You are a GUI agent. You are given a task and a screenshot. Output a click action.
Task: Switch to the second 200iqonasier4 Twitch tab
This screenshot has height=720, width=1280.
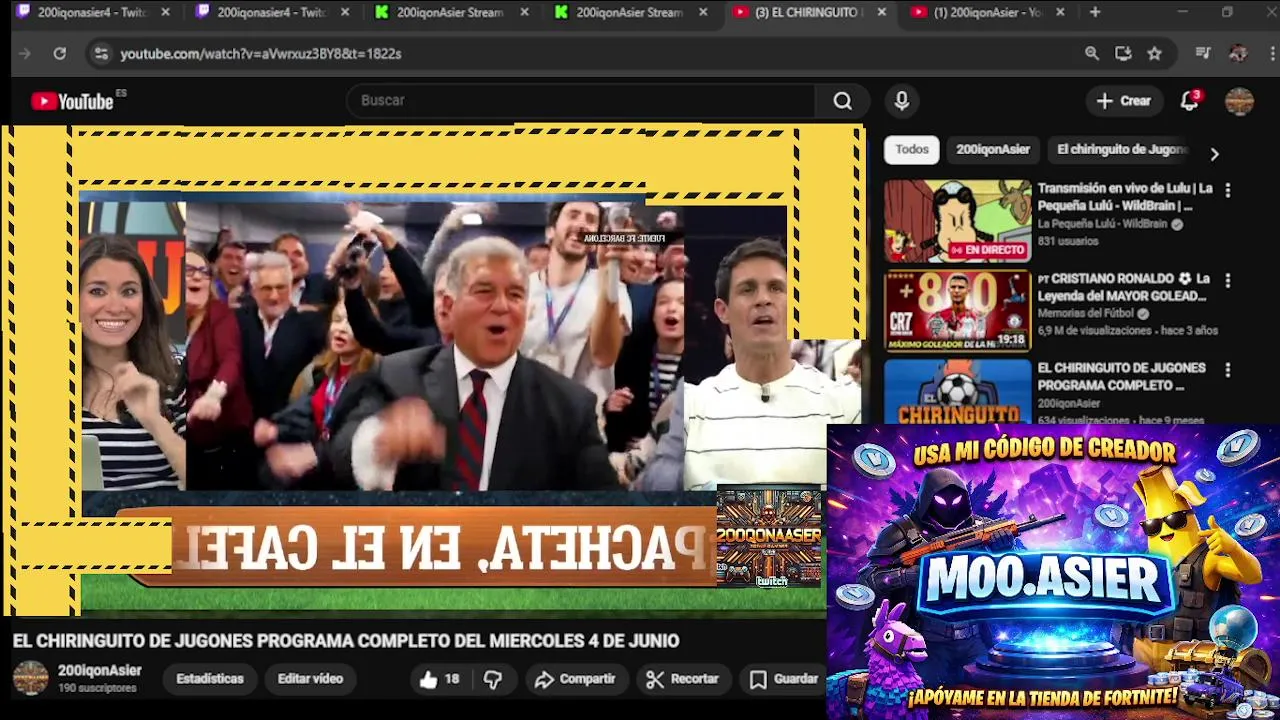(272, 12)
